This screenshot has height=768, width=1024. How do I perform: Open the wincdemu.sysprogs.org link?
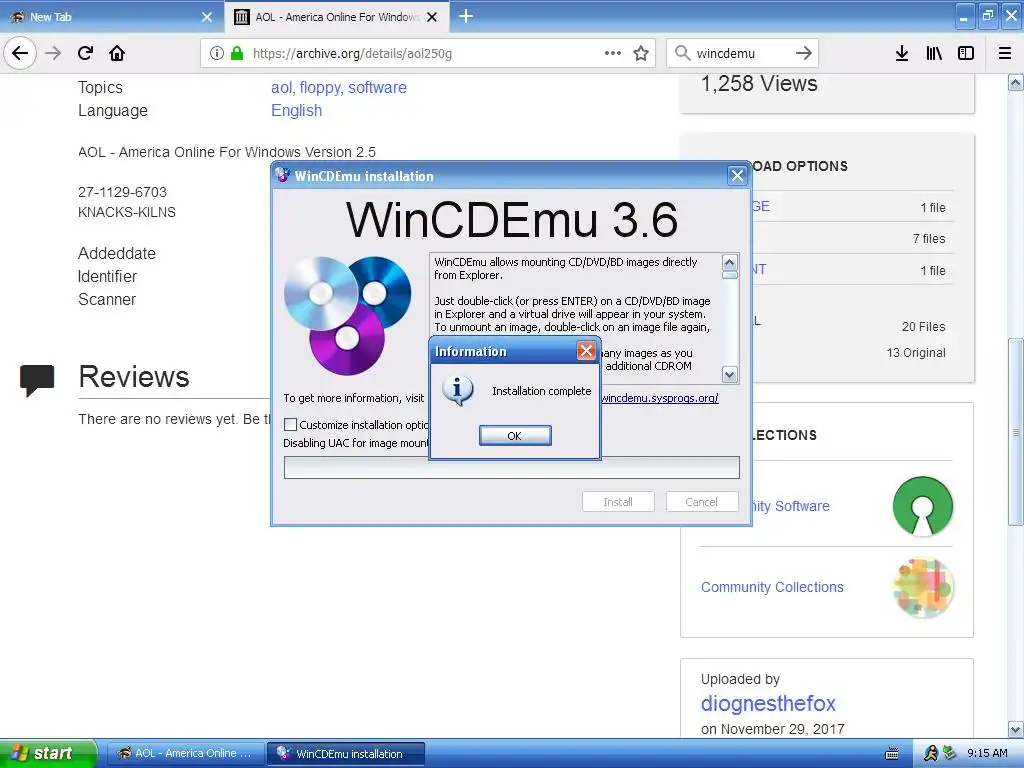click(660, 398)
